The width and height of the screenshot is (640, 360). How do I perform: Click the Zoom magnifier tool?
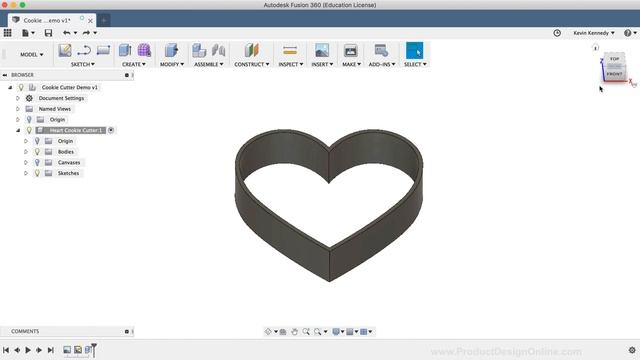pyautogui.click(x=306, y=332)
